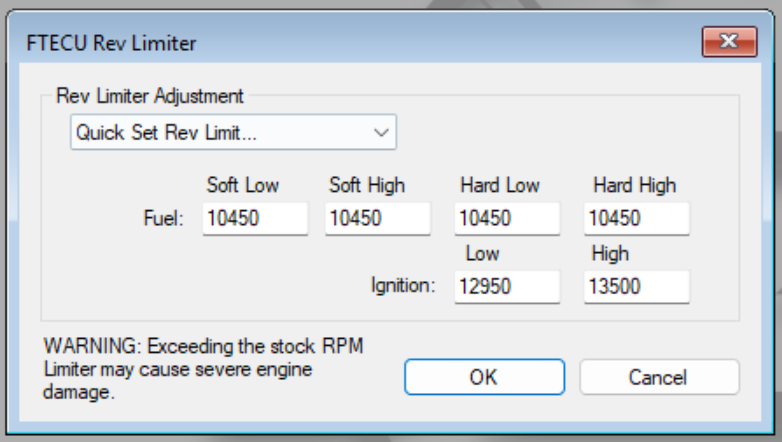Click the Ignition Low field showing 12950
This screenshot has width=782, height=442.
(x=507, y=287)
